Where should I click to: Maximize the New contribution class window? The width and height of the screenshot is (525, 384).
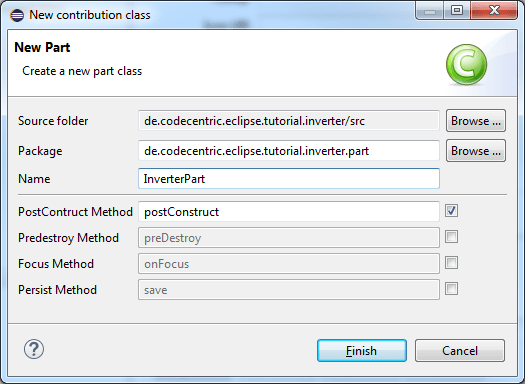(x=457, y=11)
